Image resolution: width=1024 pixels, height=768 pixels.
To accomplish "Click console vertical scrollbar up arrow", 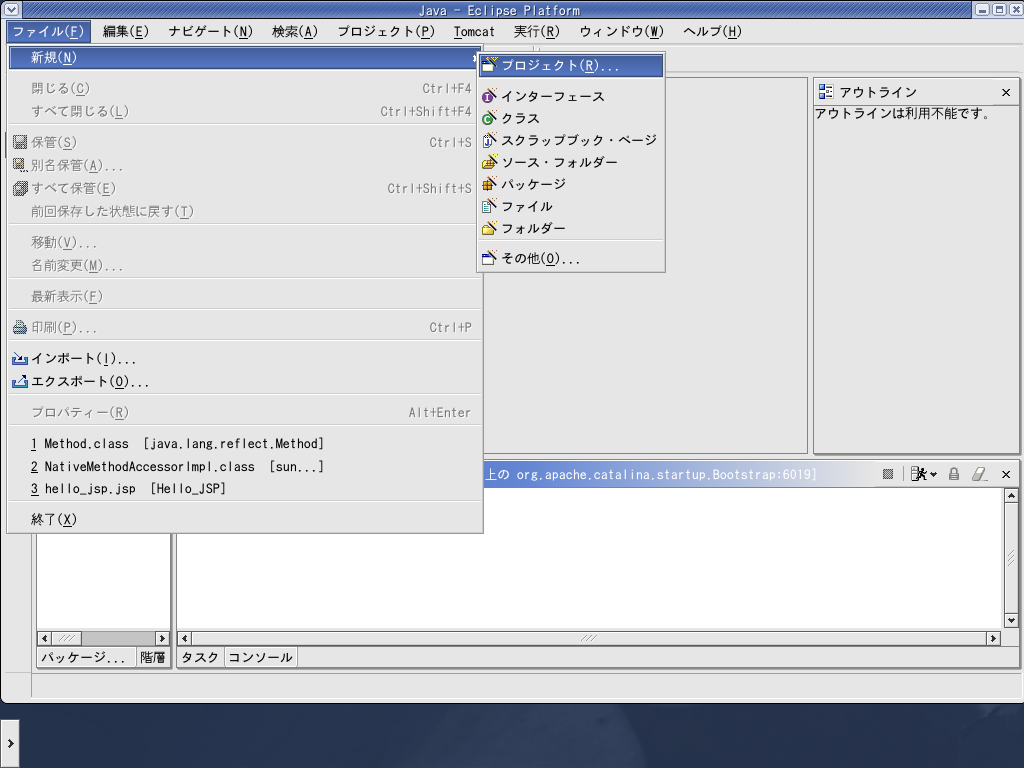I will click(x=1011, y=496).
